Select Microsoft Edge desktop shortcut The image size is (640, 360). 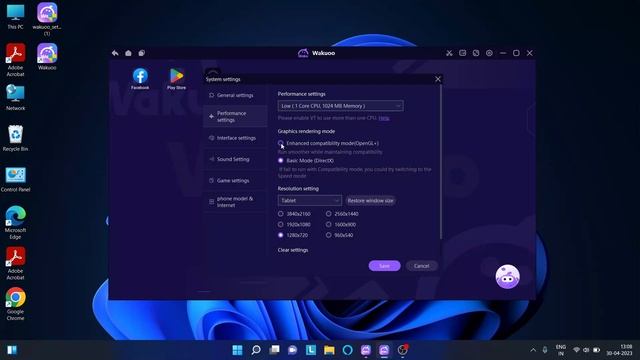tap(16, 223)
